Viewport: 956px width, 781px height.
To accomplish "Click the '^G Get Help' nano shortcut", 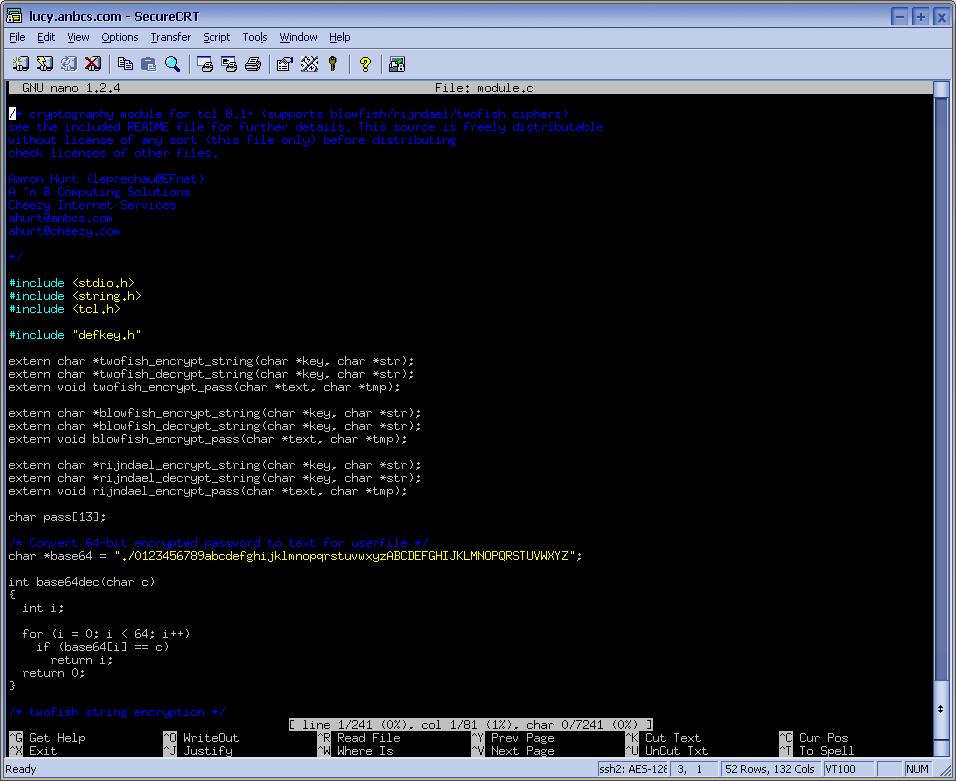I will 48,738.
